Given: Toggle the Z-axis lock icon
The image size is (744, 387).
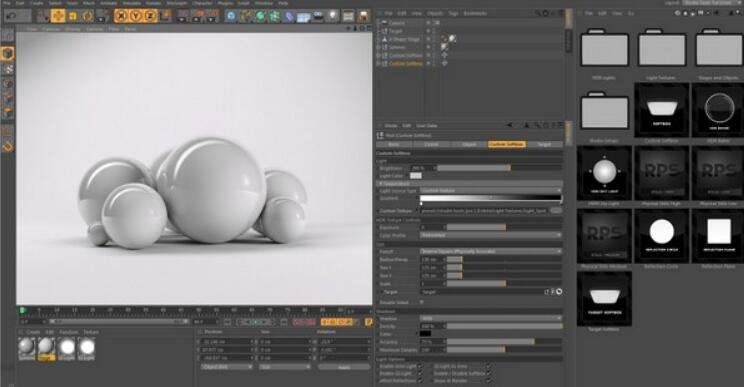Looking at the screenshot, I should point(150,16).
